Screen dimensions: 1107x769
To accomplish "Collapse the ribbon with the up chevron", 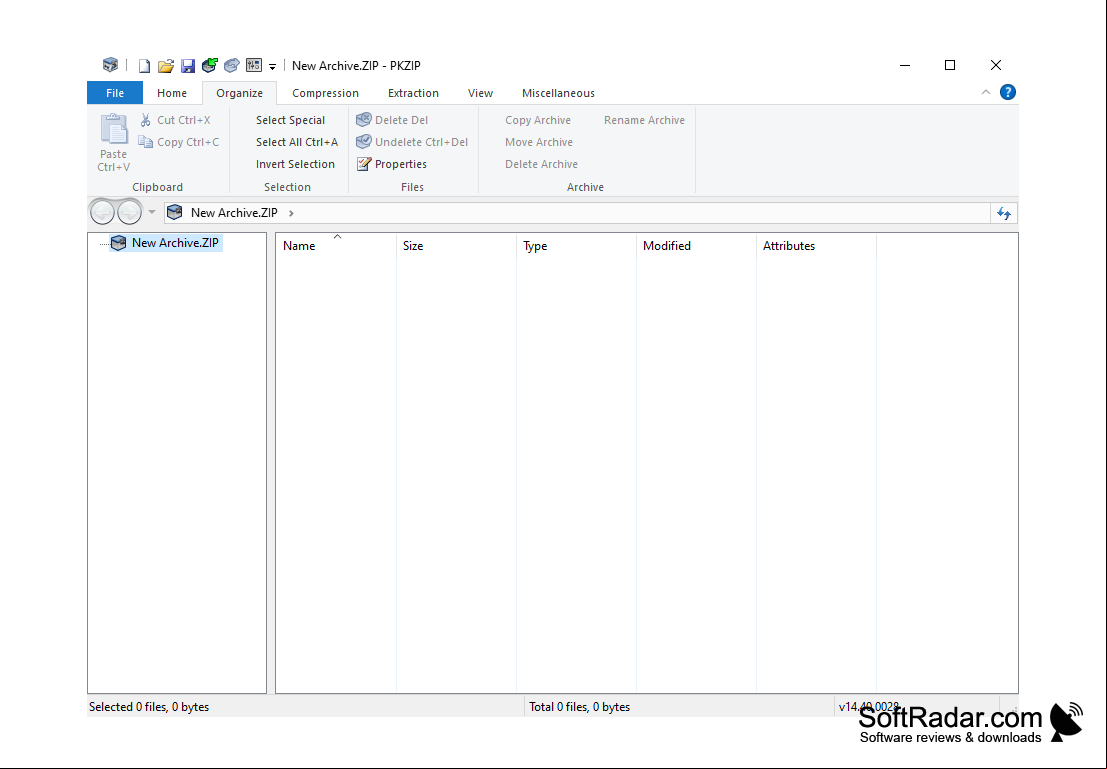I will point(986,93).
